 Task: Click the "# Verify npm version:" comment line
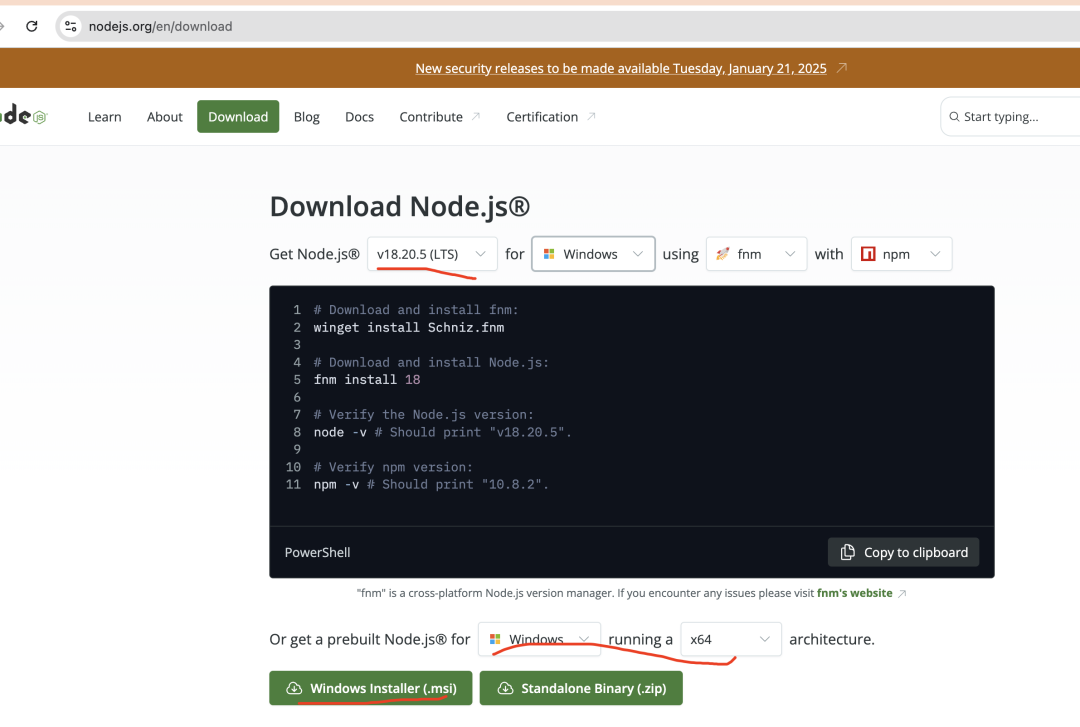pos(393,467)
